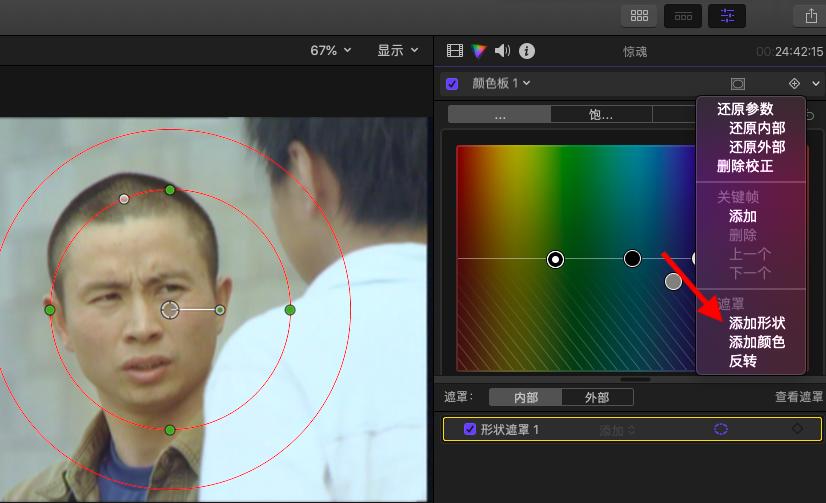The width and height of the screenshot is (826, 503).
Task: Click the mask center control in viewer
Action: (170, 310)
